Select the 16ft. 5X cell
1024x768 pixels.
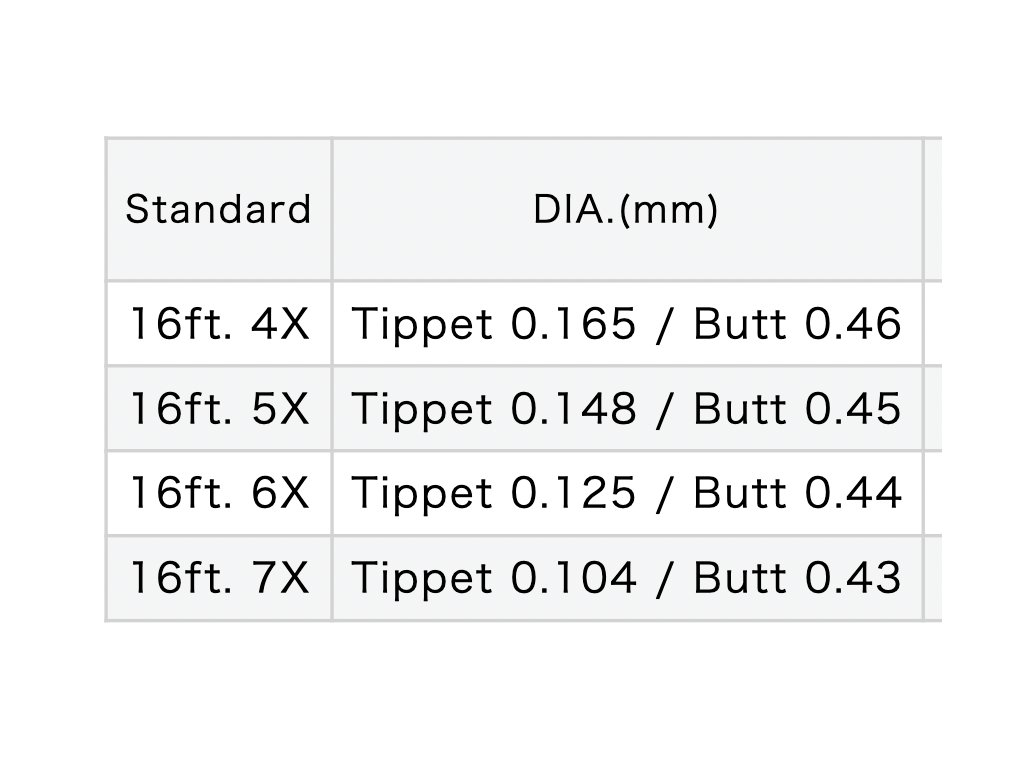[x=219, y=408]
